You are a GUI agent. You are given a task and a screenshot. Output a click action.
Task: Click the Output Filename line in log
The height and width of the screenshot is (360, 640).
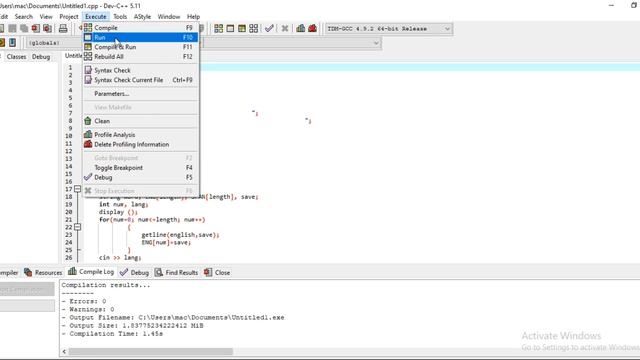[173, 318]
